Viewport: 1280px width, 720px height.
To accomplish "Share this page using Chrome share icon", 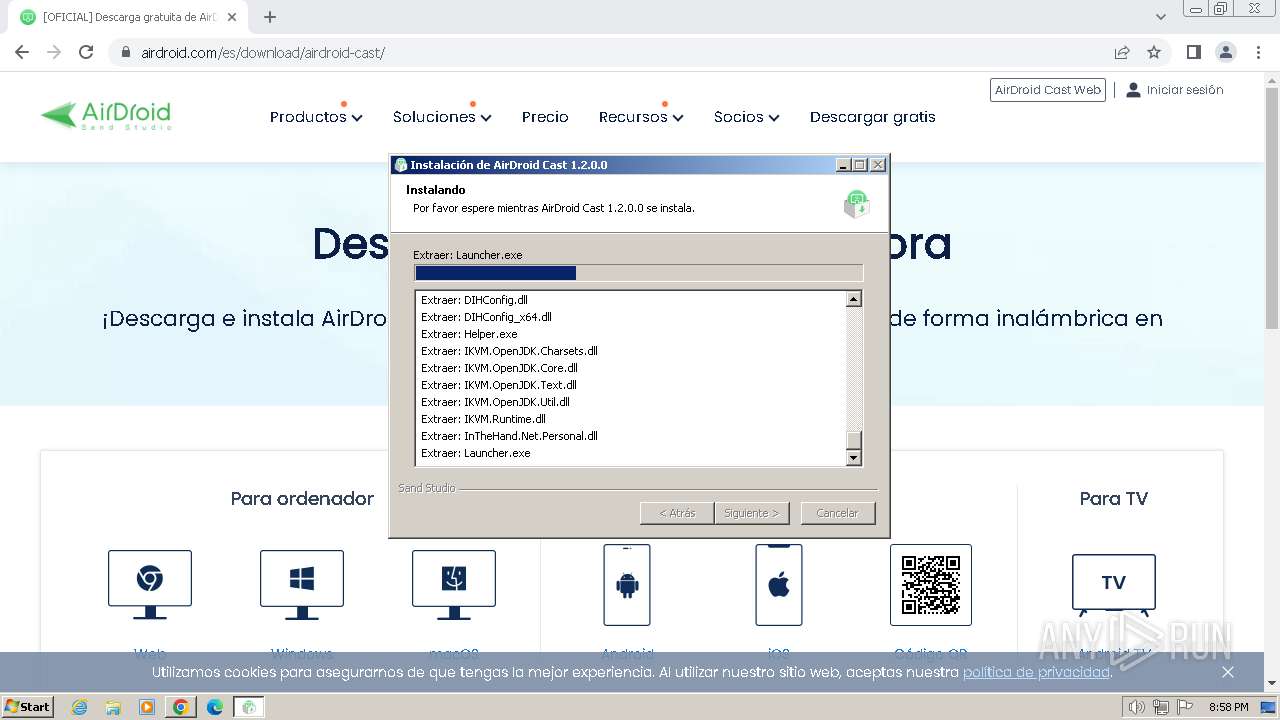I will pyautogui.click(x=1122, y=52).
